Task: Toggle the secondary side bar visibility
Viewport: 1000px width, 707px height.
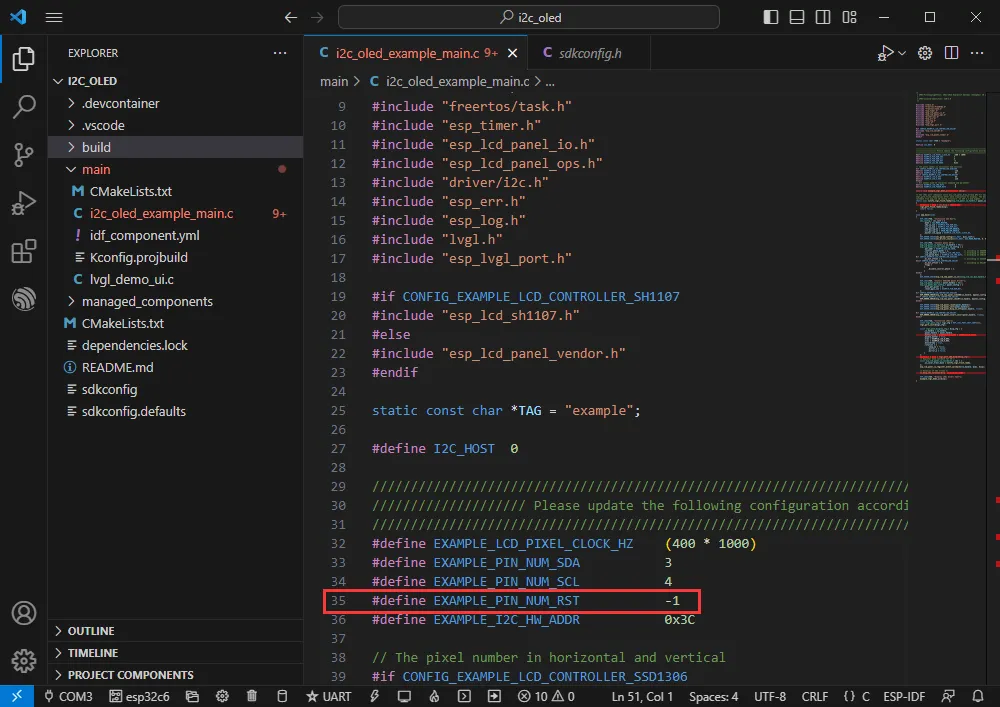Action: click(x=822, y=17)
